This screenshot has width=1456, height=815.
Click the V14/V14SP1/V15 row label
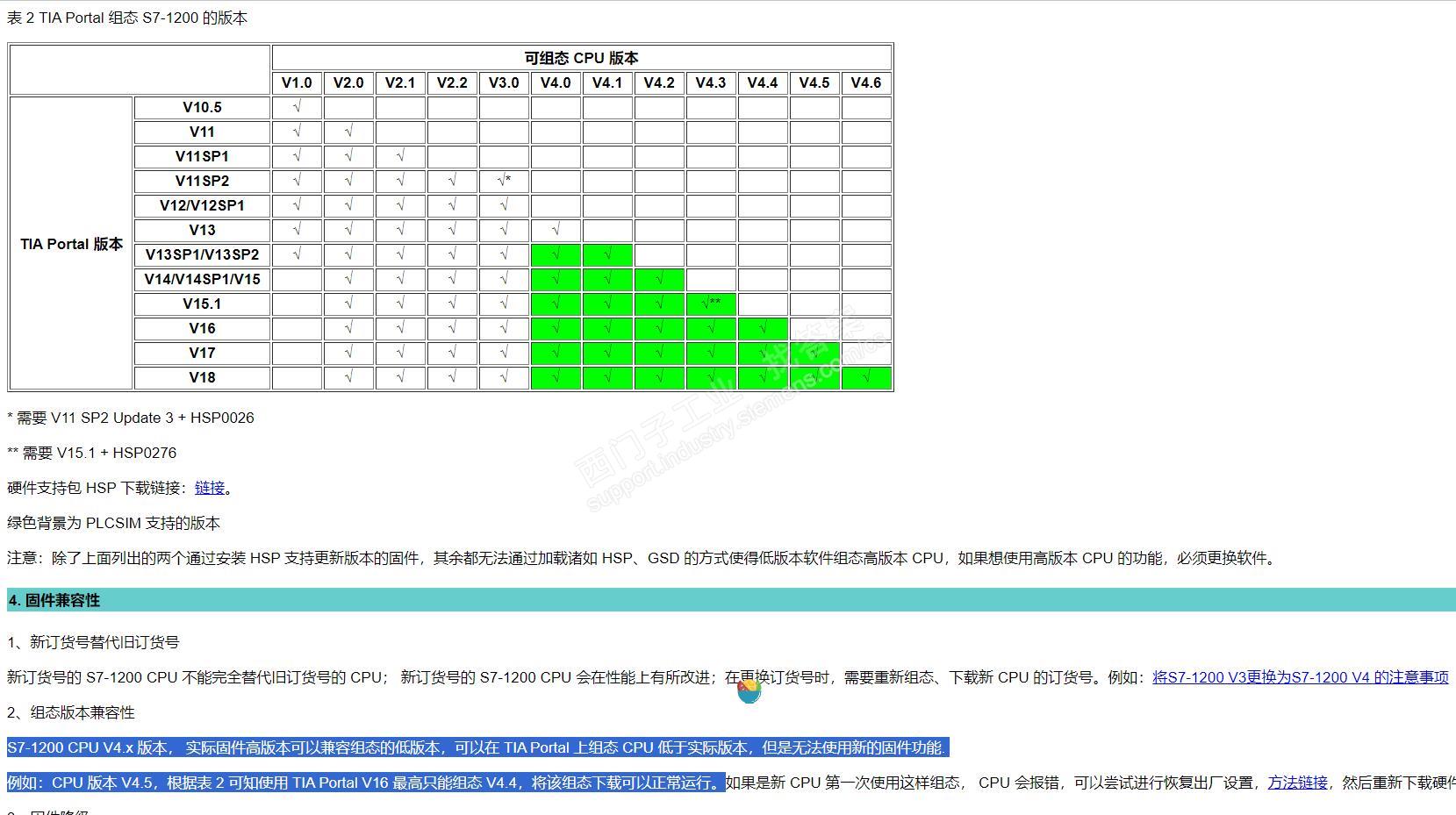pyautogui.click(x=202, y=280)
